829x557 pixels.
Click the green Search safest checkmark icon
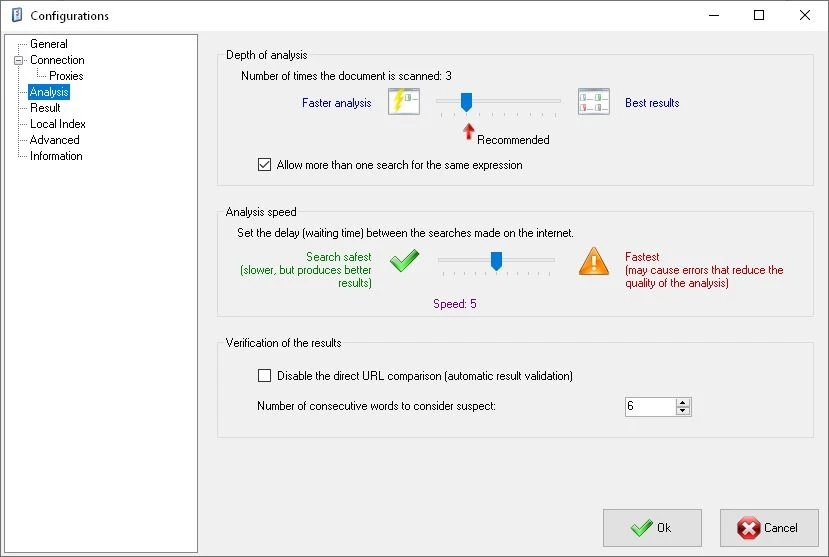404,262
